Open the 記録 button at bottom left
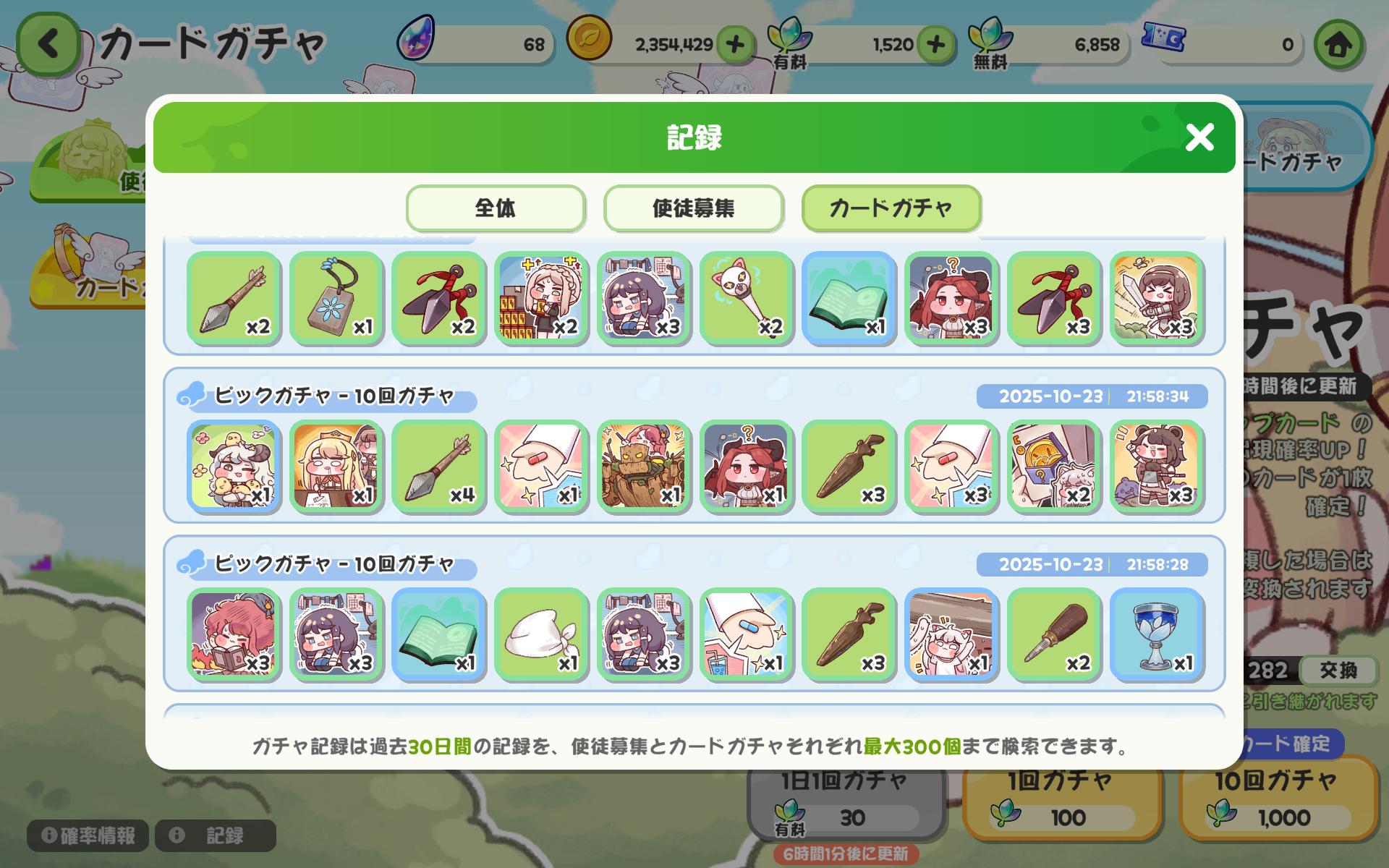The image size is (1389, 868). 216,836
